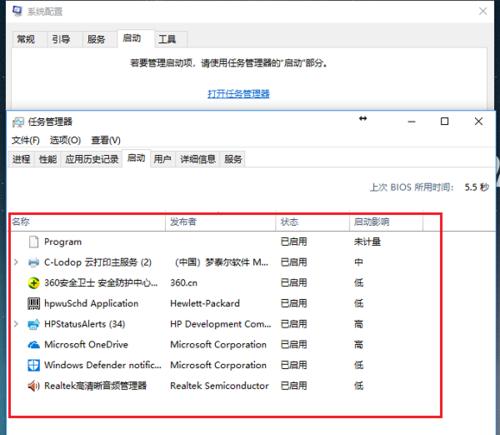Switch to the 用户 tab in Task Manager
This screenshot has width=500, height=435.
163,159
